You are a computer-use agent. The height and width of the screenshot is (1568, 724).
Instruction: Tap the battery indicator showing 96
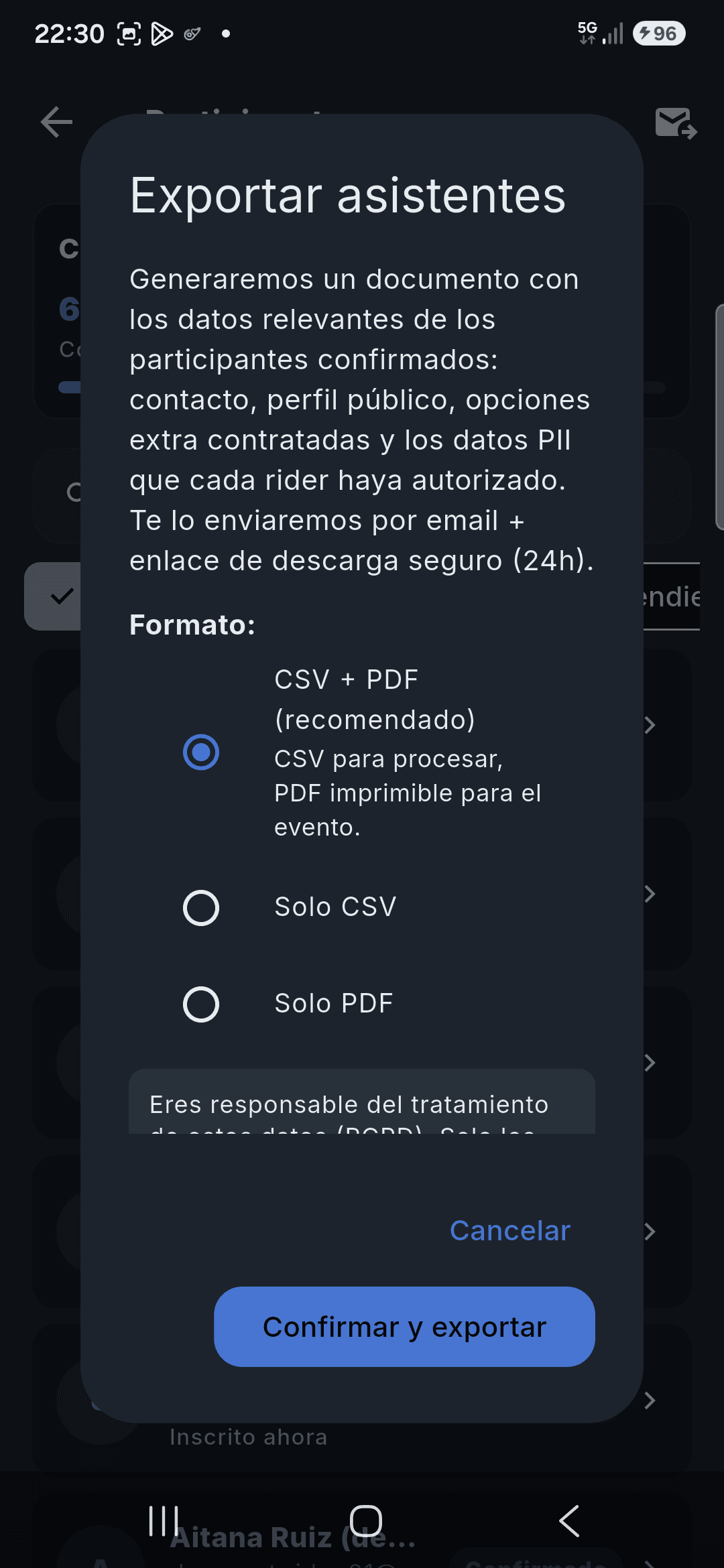658,34
